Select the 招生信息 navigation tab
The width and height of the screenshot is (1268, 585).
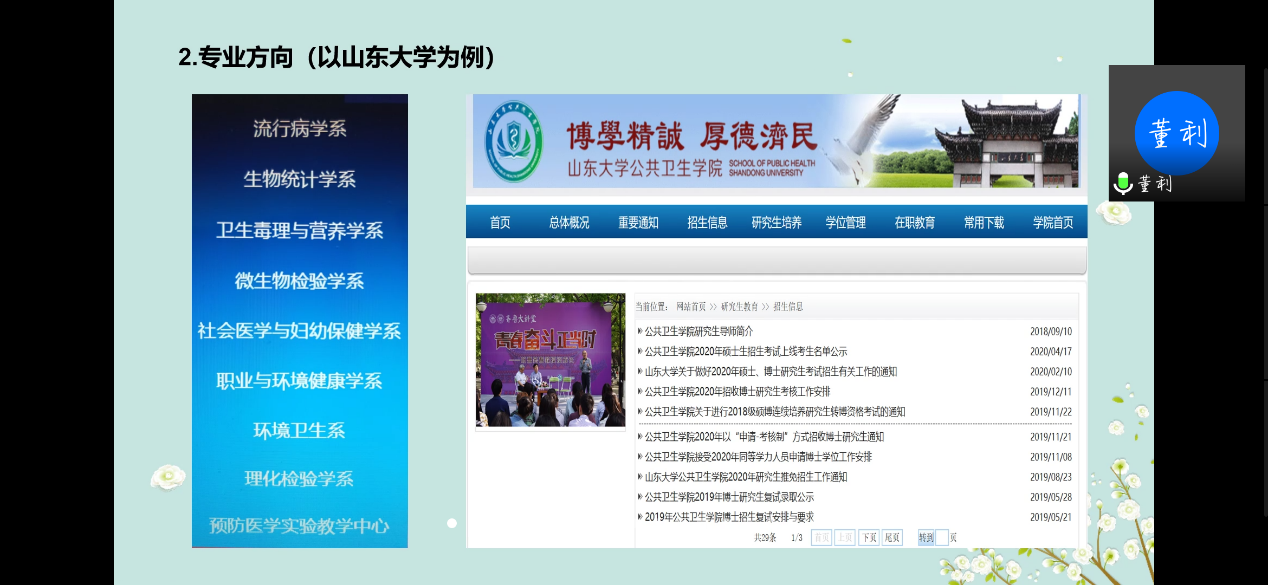tap(707, 223)
